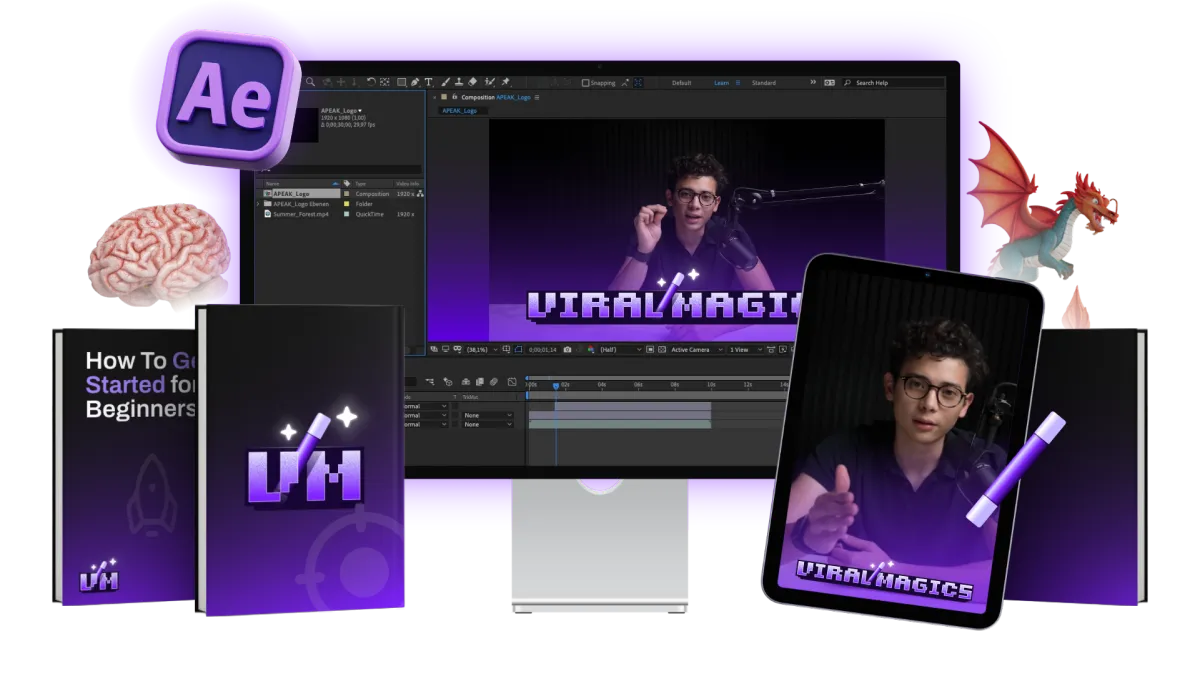Switch to the Learn workspace
Image resolution: width=1200 pixels, height=674 pixels.
(x=722, y=83)
